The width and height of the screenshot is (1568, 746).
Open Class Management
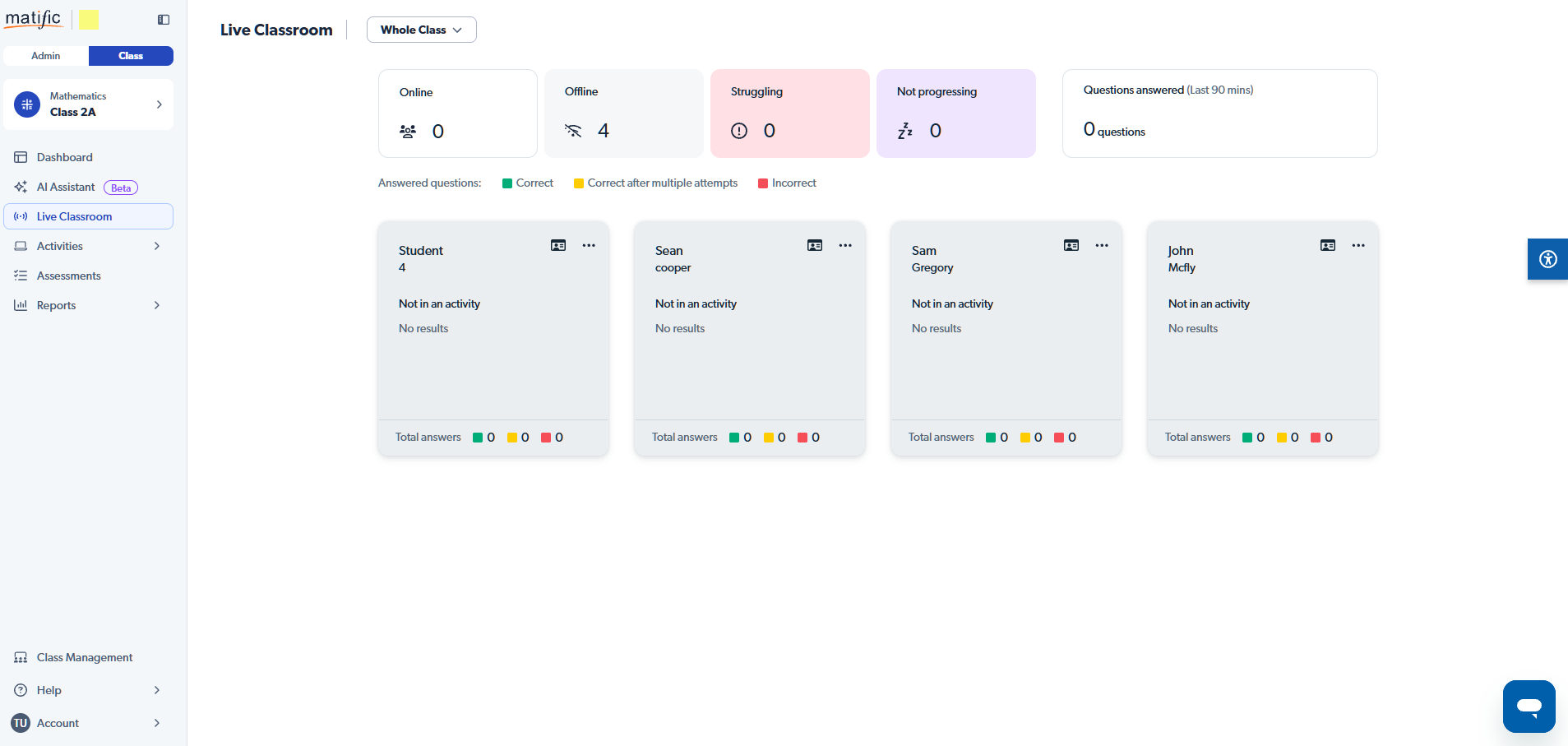pos(85,657)
